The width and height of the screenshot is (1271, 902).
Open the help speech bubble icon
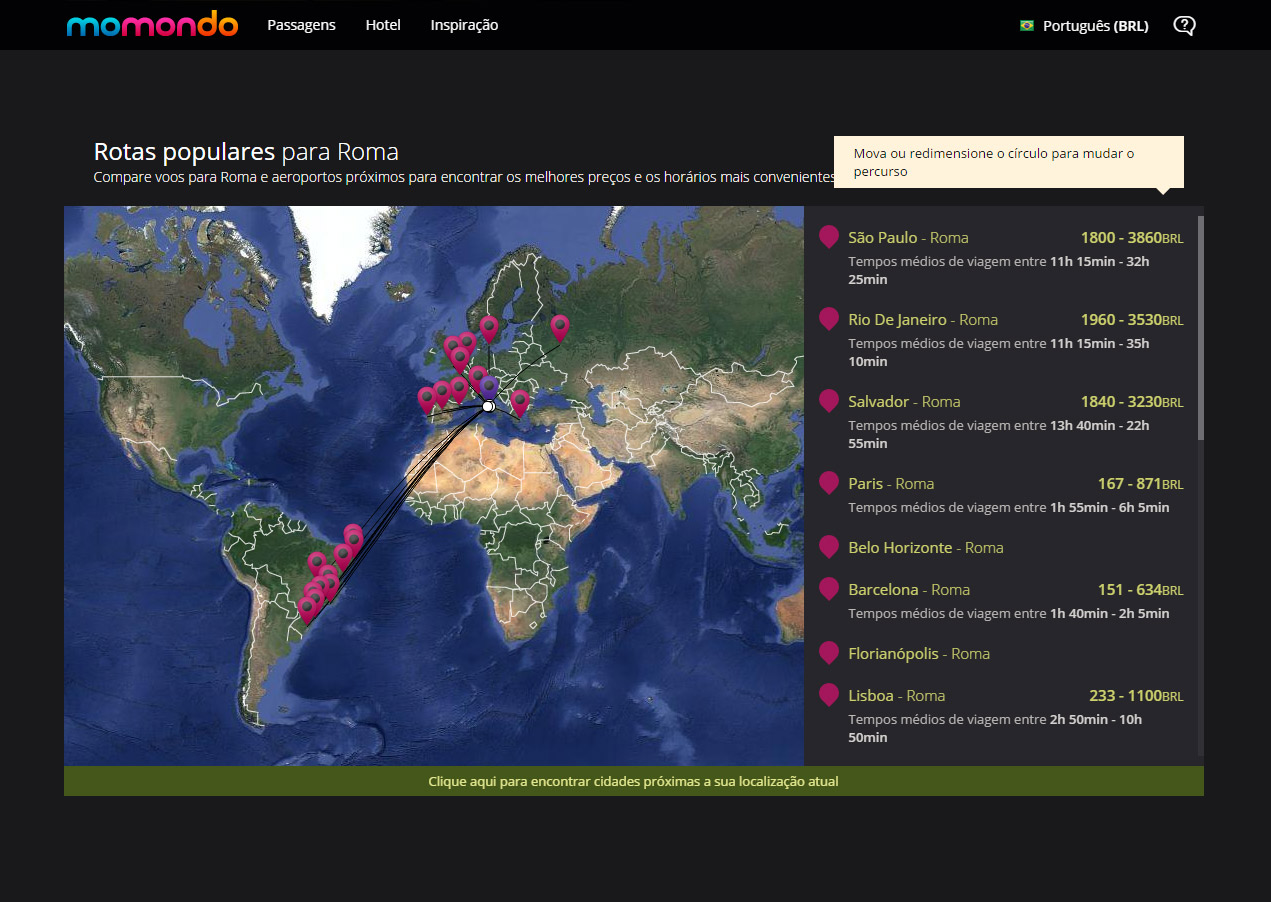point(1184,26)
